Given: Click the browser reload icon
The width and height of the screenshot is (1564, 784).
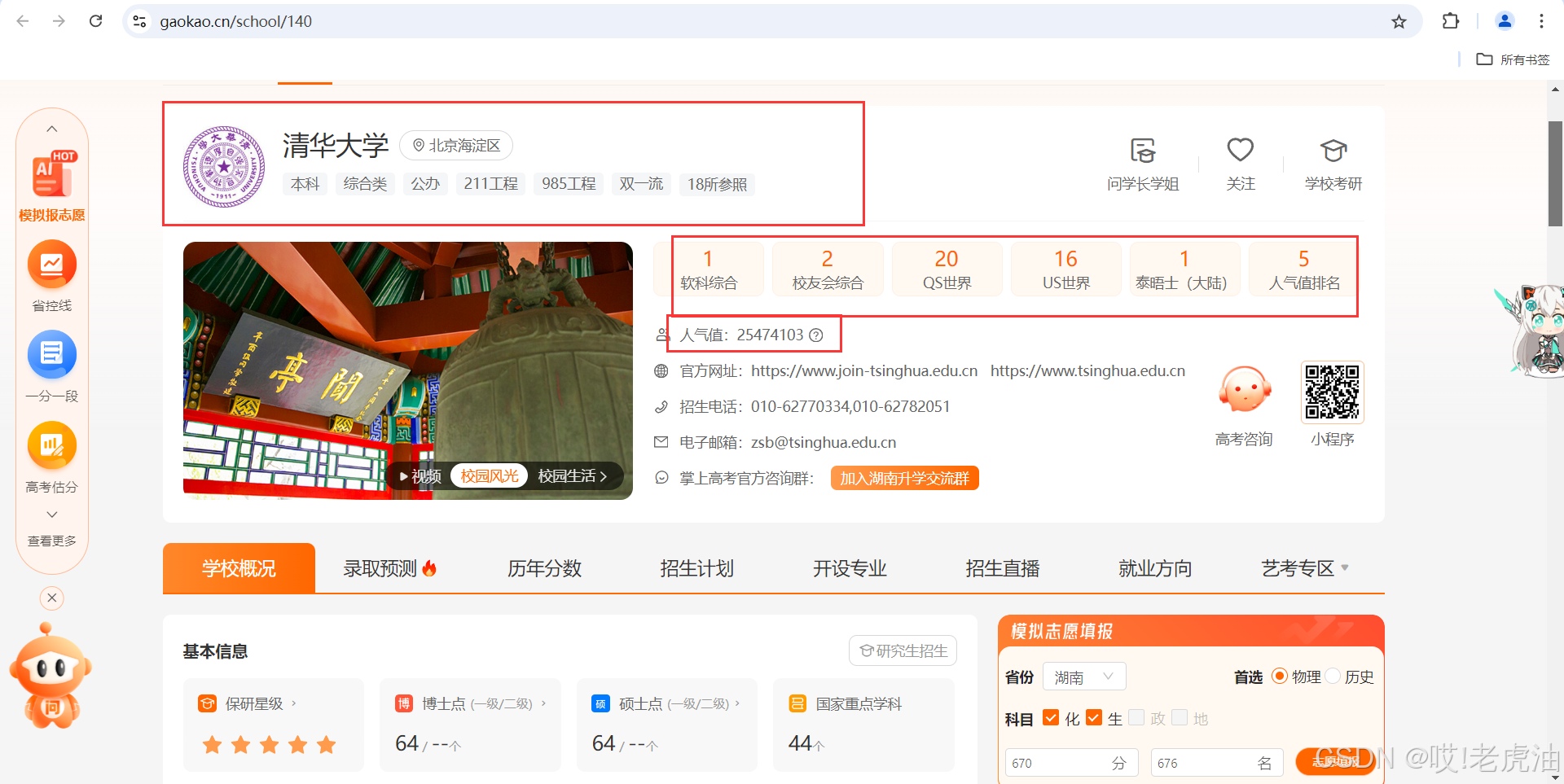Looking at the screenshot, I should [95, 21].
